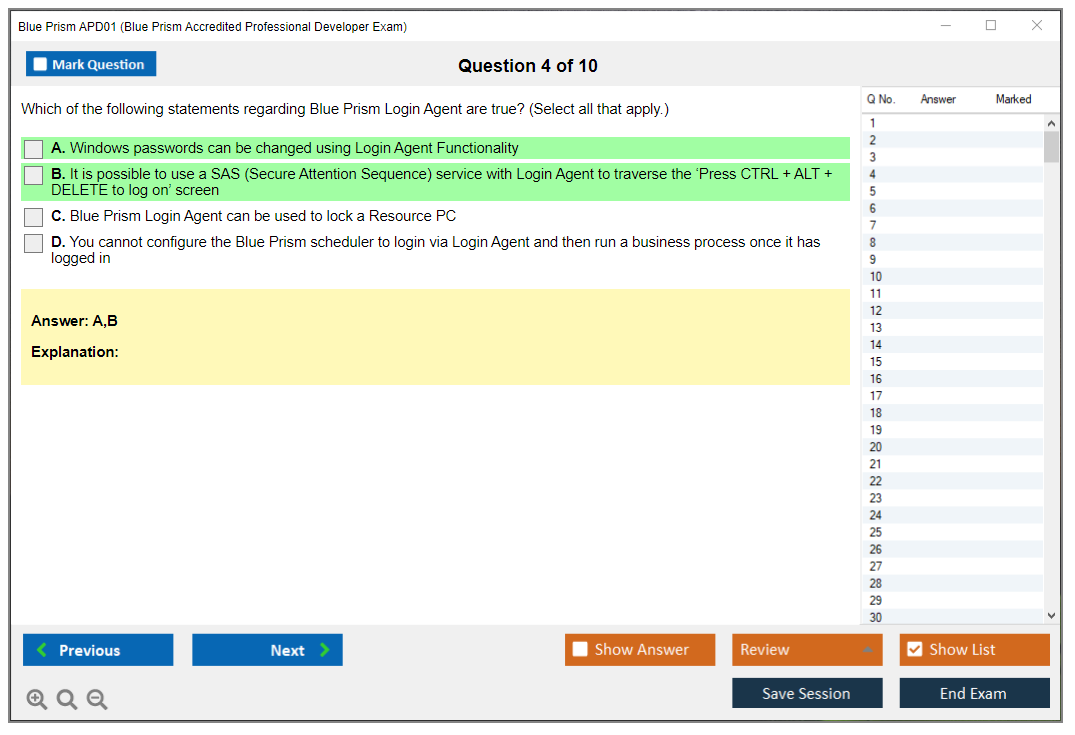
Task: Click End Exam button
Action: pos(974,694)
